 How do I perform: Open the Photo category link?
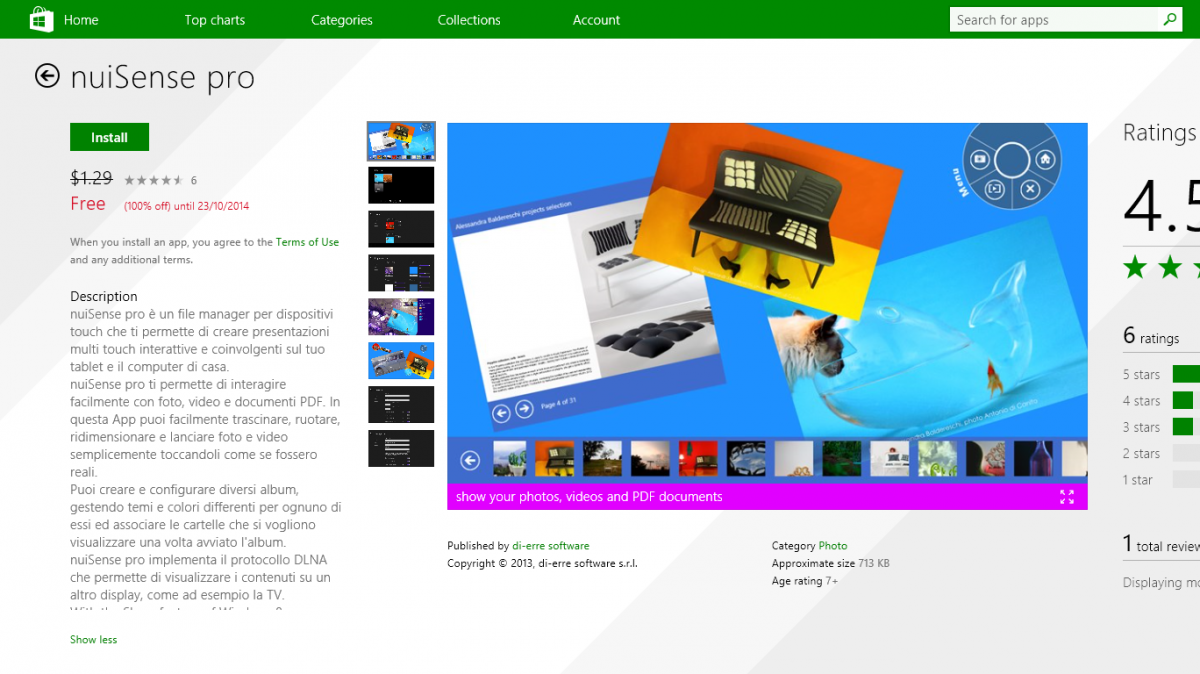pos(833,546)
